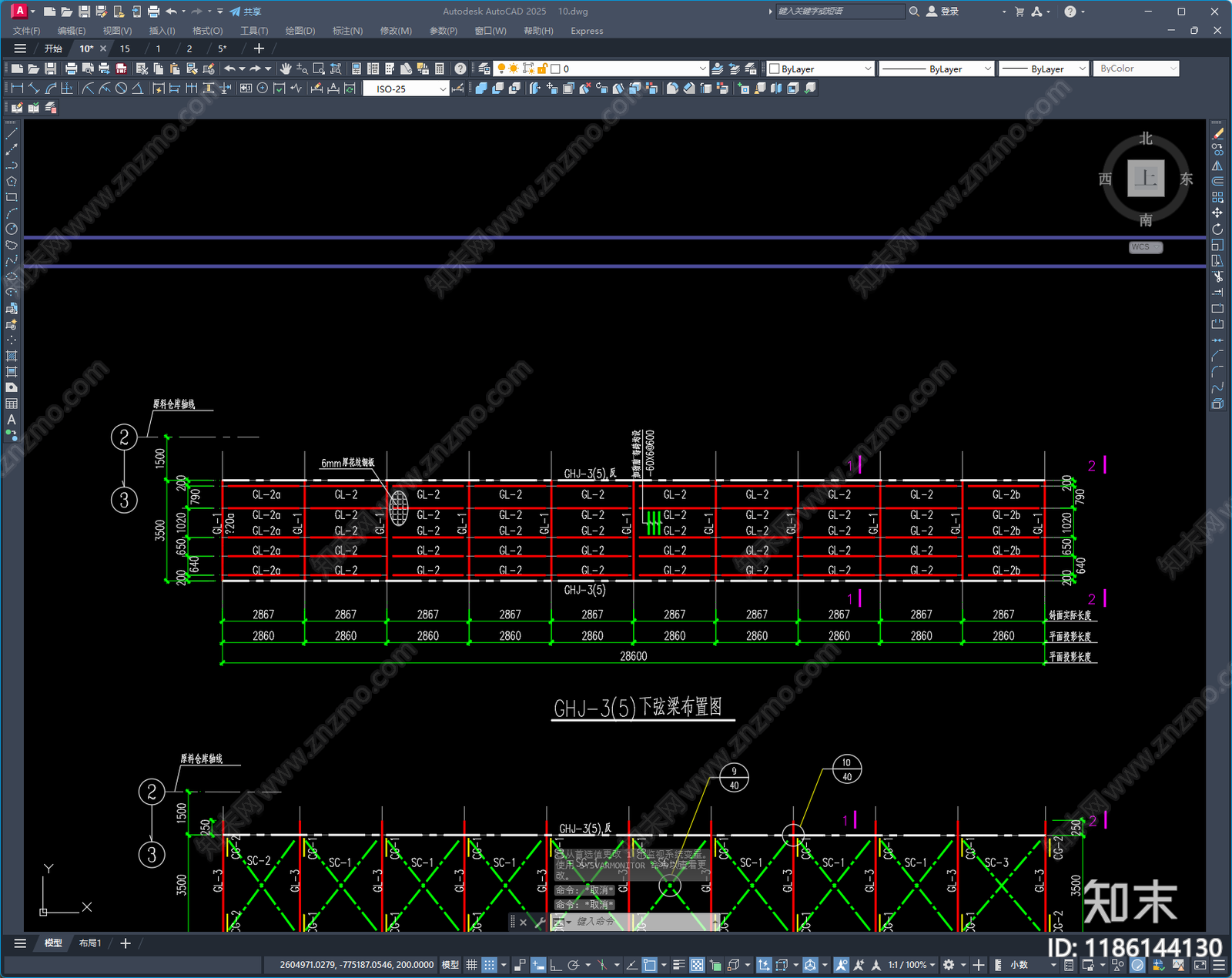Image resolution: width=1232 pixels, height=978 pixels.
Task: Toggle lineweight display in status bar
Action: [679, 965]
